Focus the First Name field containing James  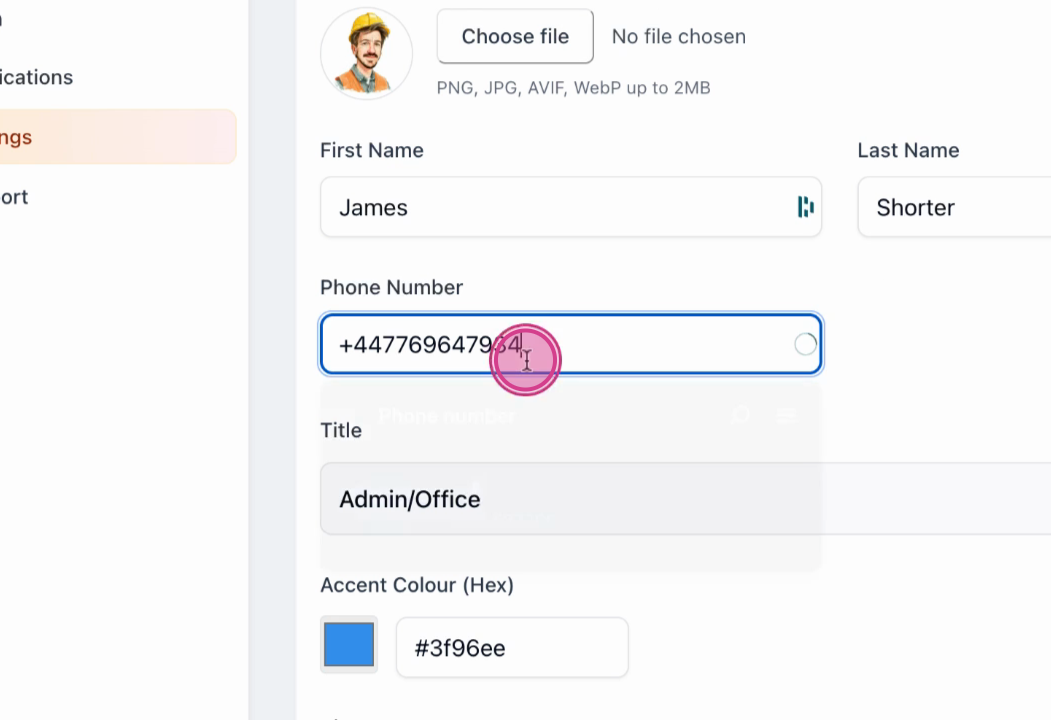(x=571, y=207)
